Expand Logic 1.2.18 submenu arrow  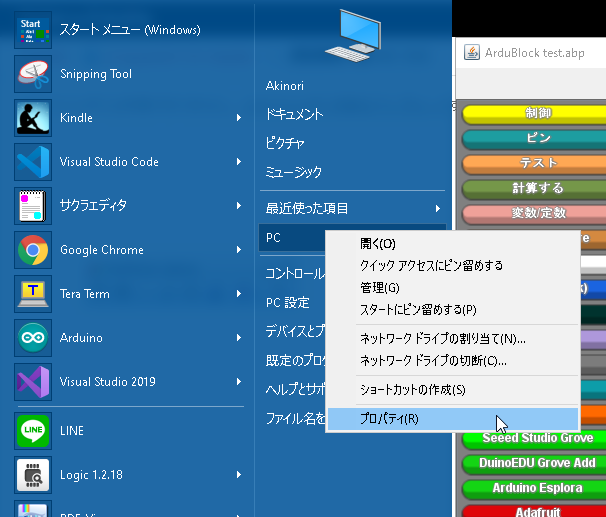tap(239, 475)
